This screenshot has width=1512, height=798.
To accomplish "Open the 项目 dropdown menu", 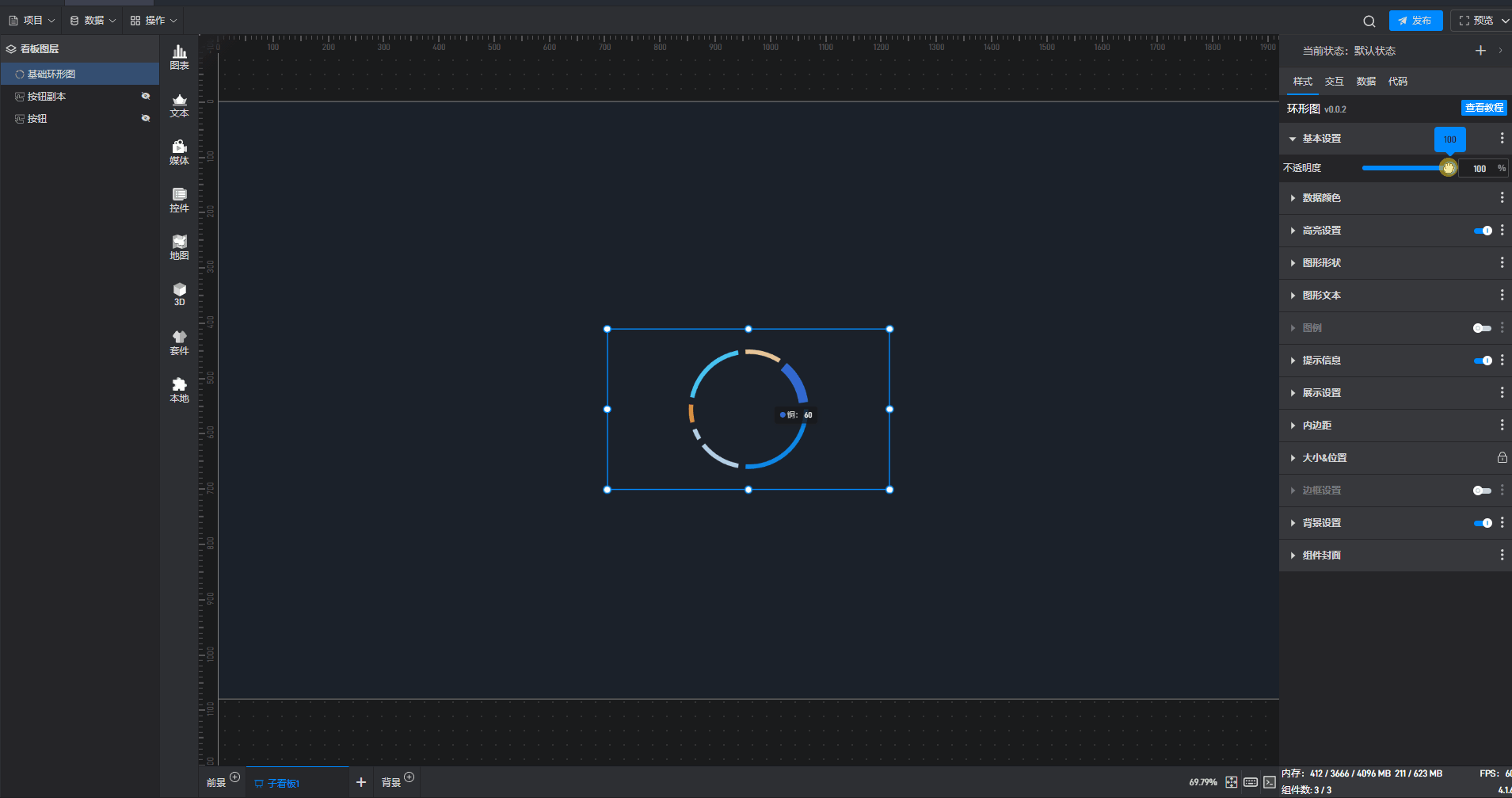I will 32,21.
